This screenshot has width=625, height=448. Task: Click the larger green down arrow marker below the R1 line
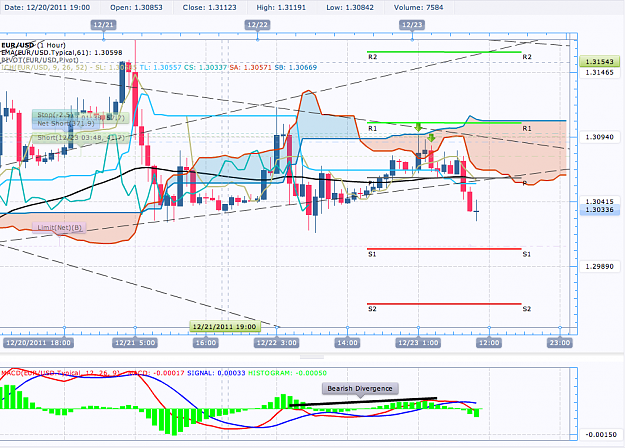tap(418, 128)
